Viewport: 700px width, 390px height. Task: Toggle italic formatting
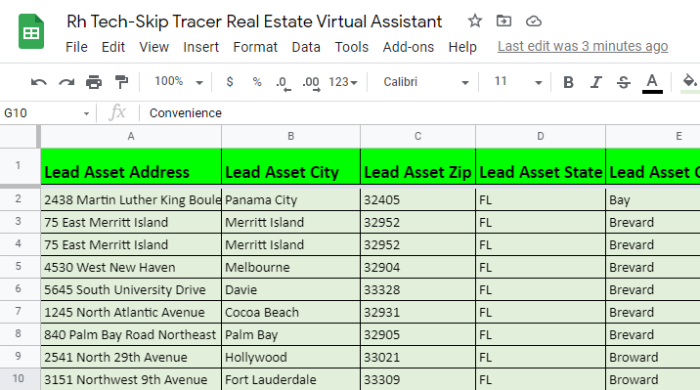(596, 82)
